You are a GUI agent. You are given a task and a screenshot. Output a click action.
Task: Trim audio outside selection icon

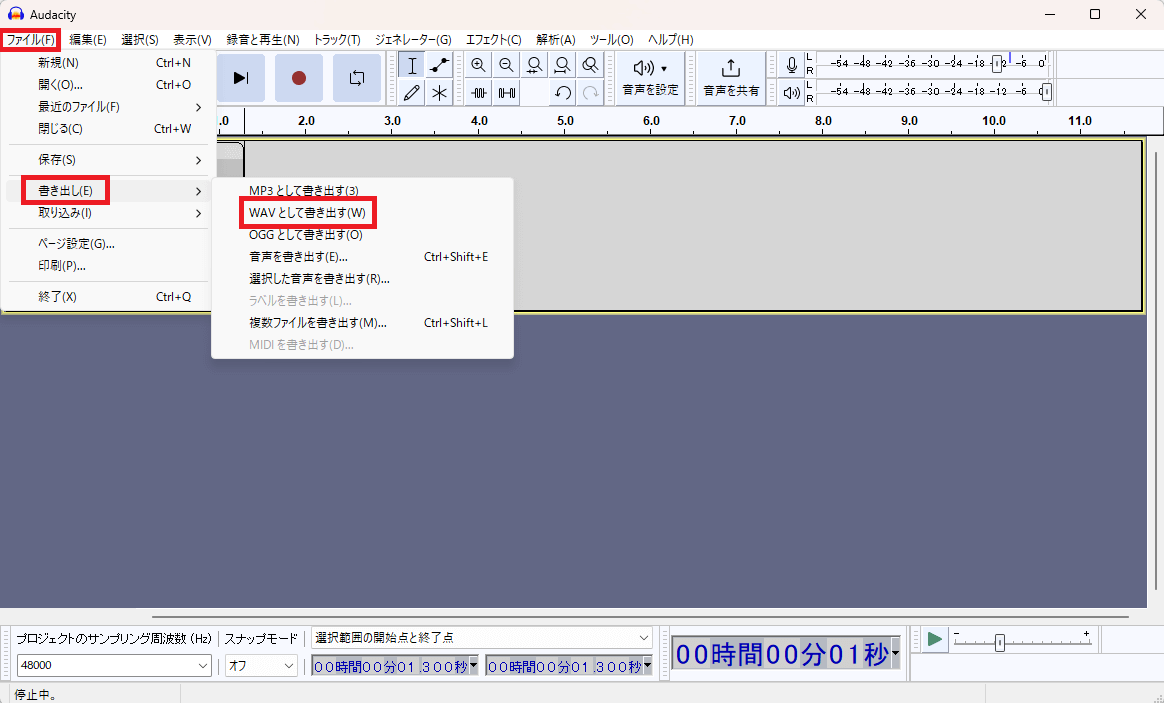pyautogui.click(x=479, y=93)
